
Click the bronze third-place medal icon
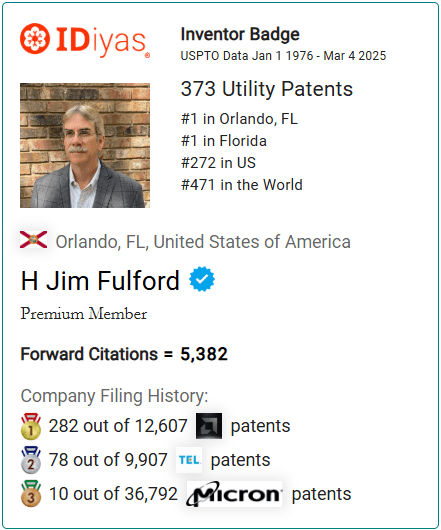coord(31,494)
